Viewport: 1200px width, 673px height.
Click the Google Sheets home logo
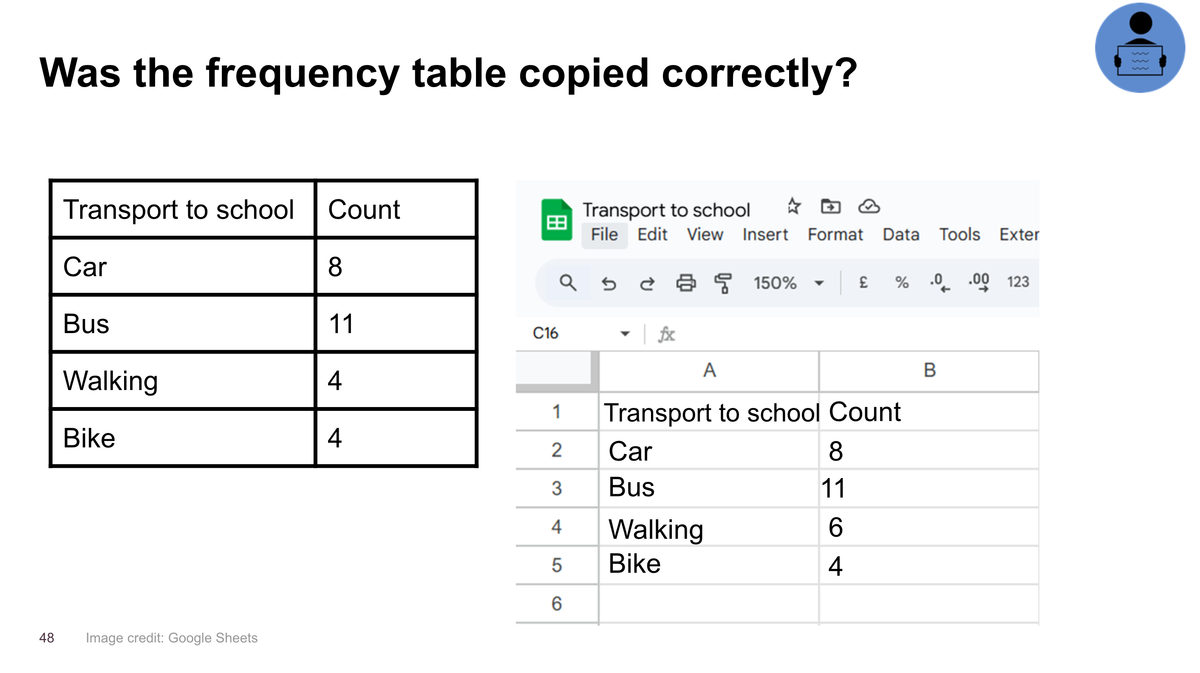coord(556,220)
